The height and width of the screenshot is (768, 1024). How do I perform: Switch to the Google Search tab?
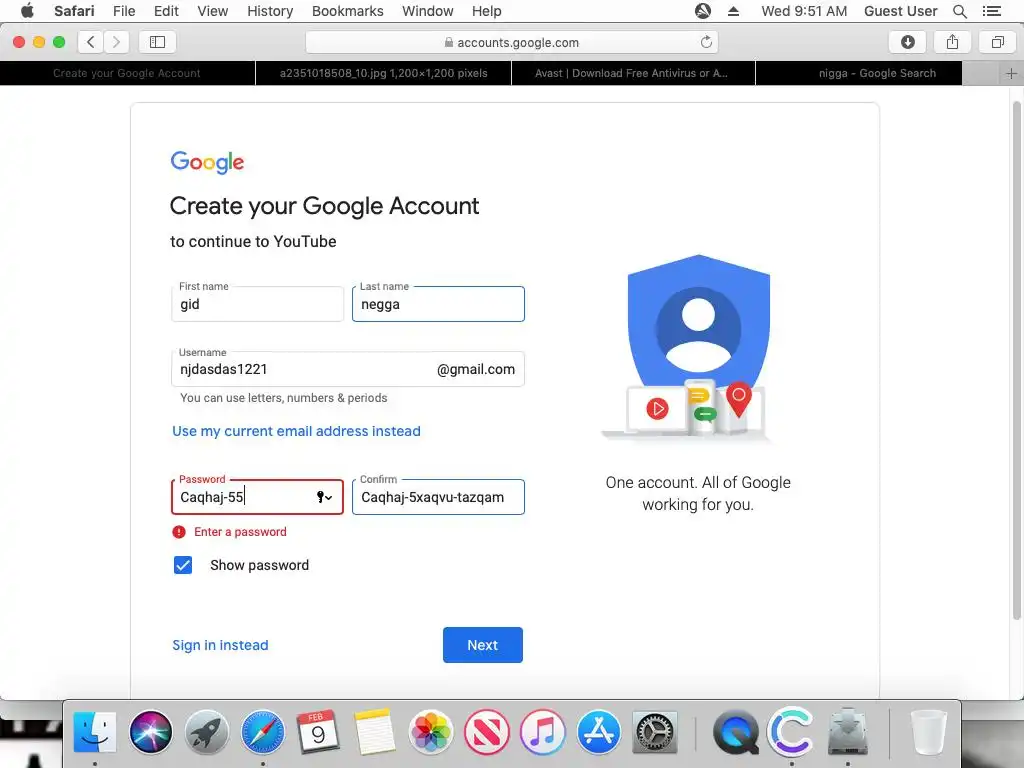click(859, 73)
